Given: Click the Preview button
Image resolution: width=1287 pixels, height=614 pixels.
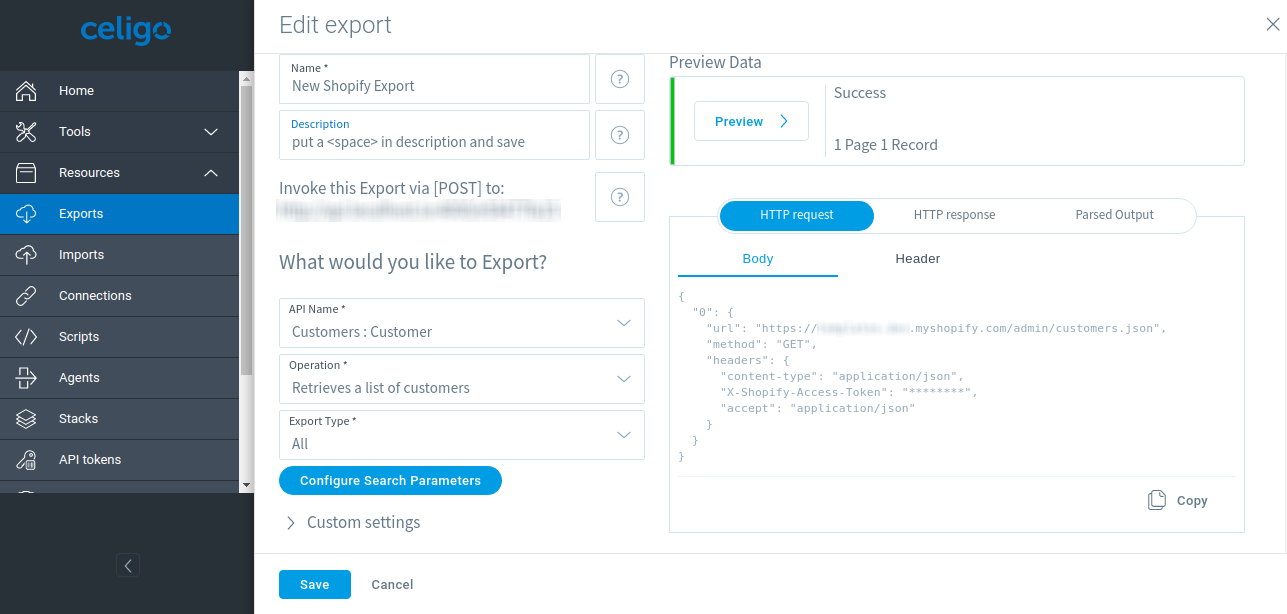Looking at the screenshot, I should point(751,121).
